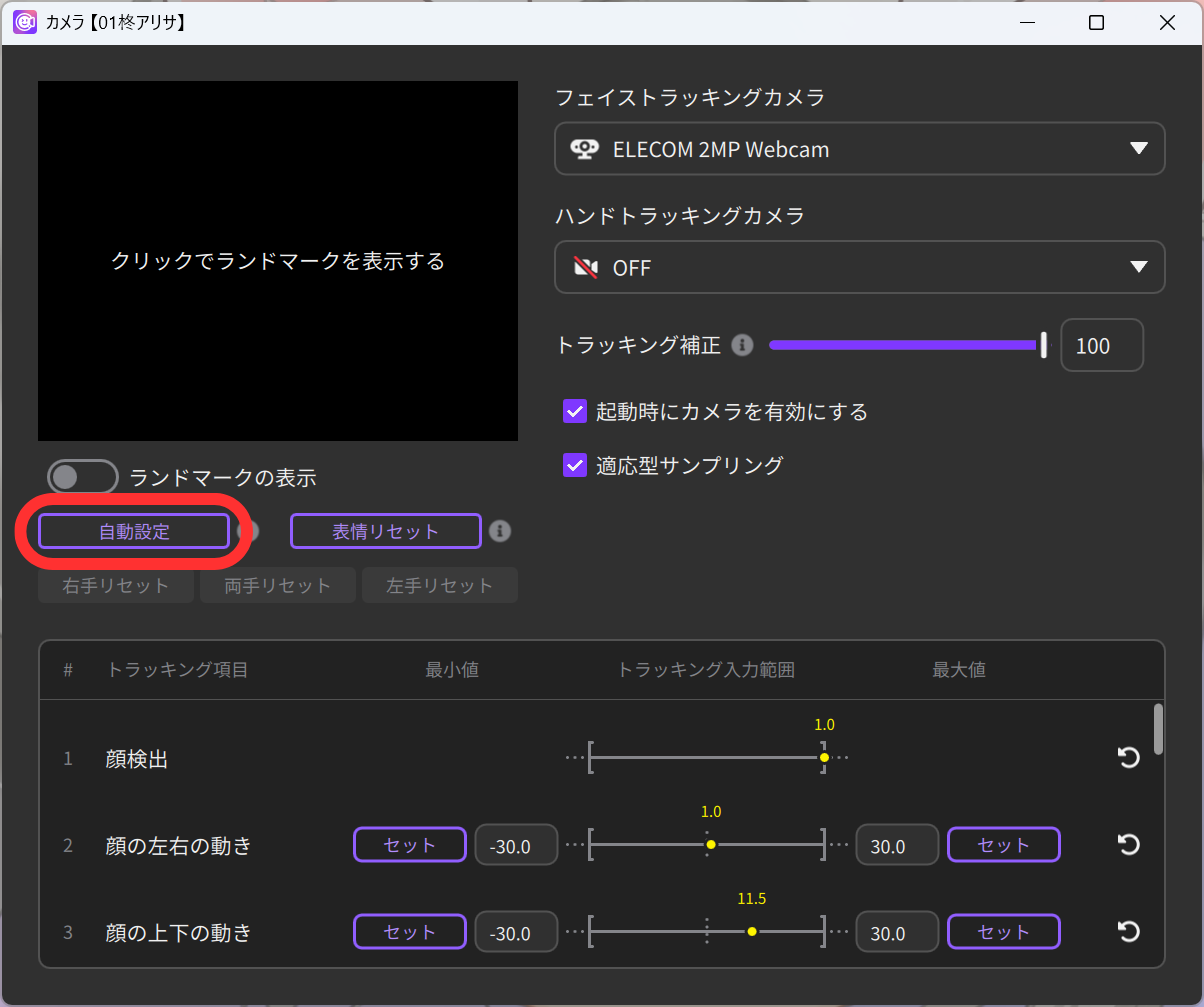Click the tracking list vertical scrollbar

click(1158, 729)
